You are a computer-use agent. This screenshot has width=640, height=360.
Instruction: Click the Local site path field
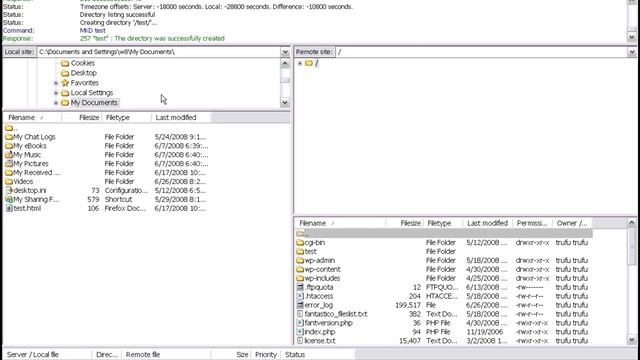(x=159, y=52)
